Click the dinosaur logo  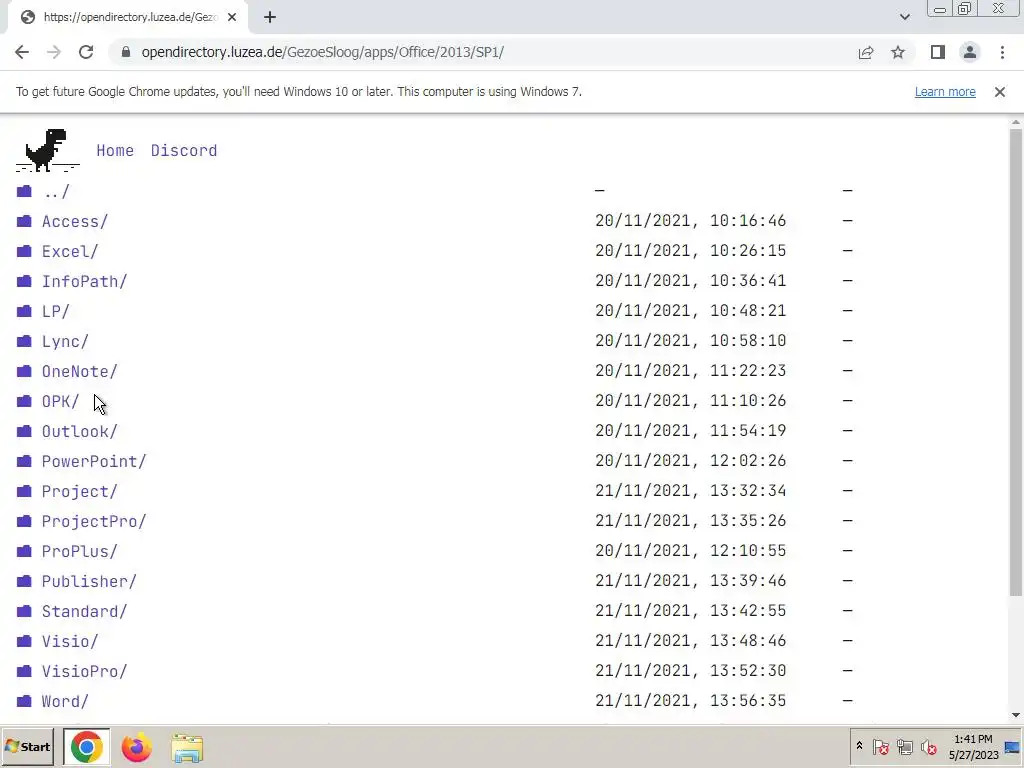point(47,150)
